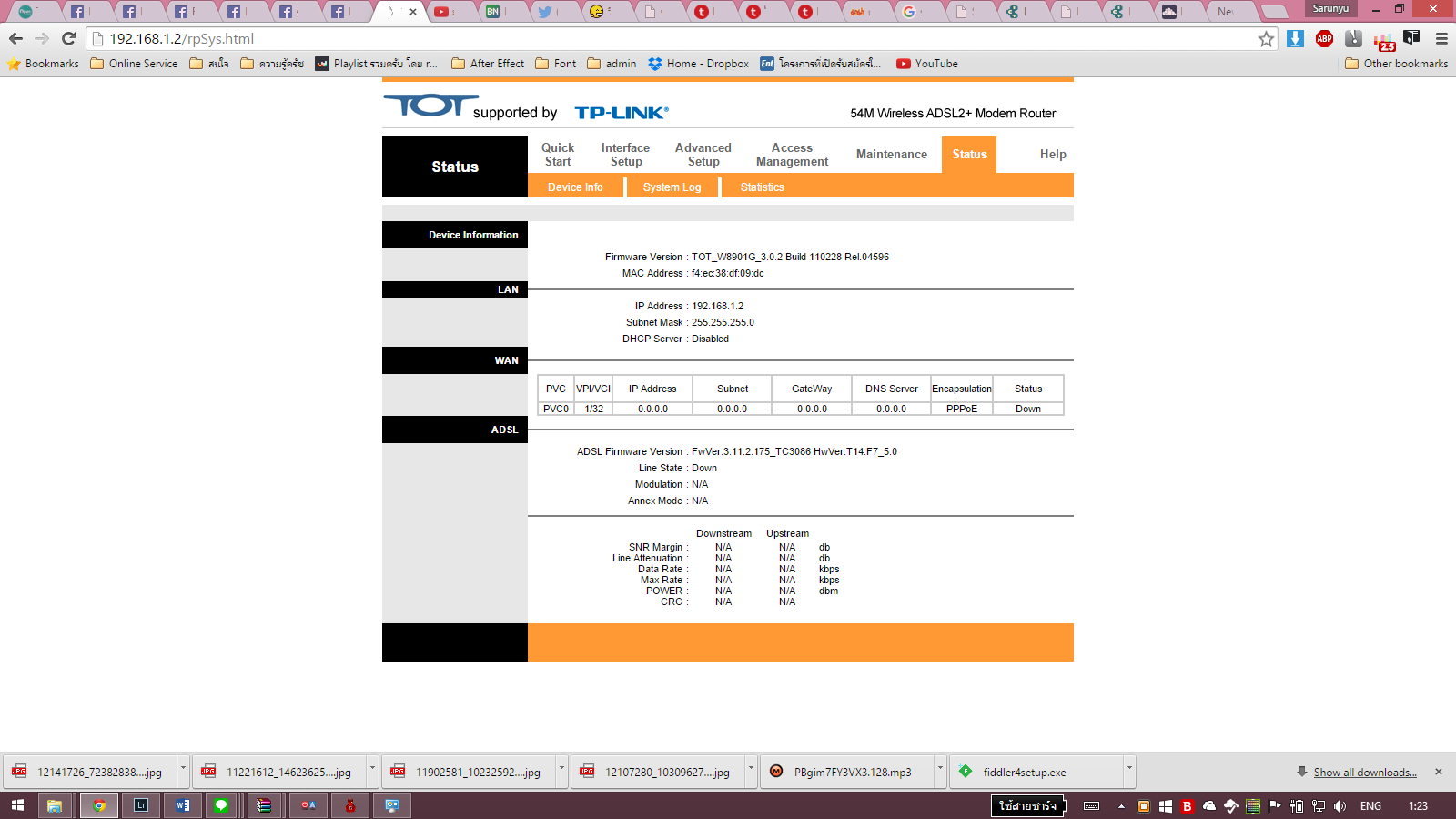Switch the ENG input language indicator
1456x819 pixels.
(1370, 806)
